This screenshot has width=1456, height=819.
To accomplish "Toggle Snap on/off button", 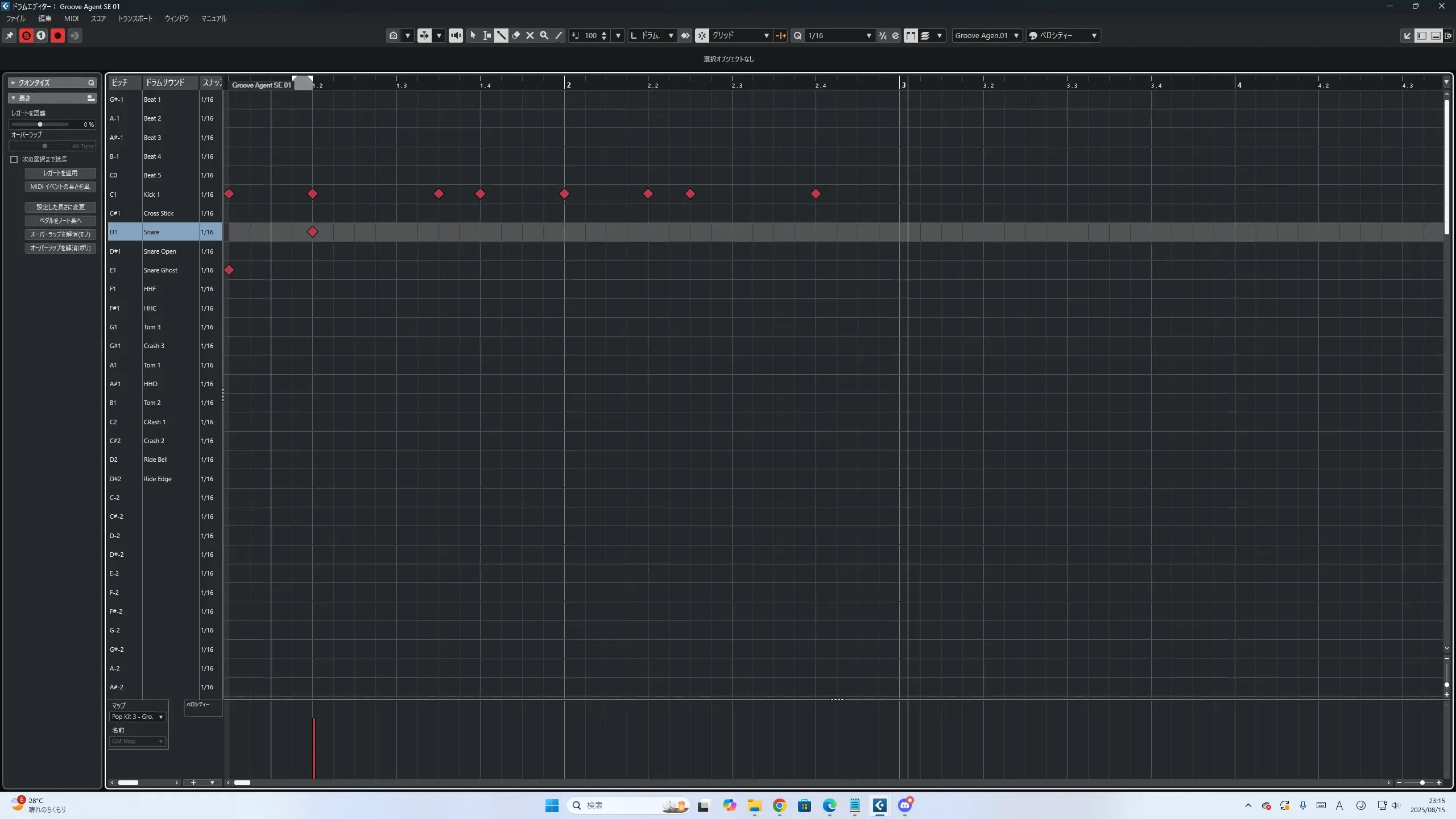I will [x=702, y=35].
